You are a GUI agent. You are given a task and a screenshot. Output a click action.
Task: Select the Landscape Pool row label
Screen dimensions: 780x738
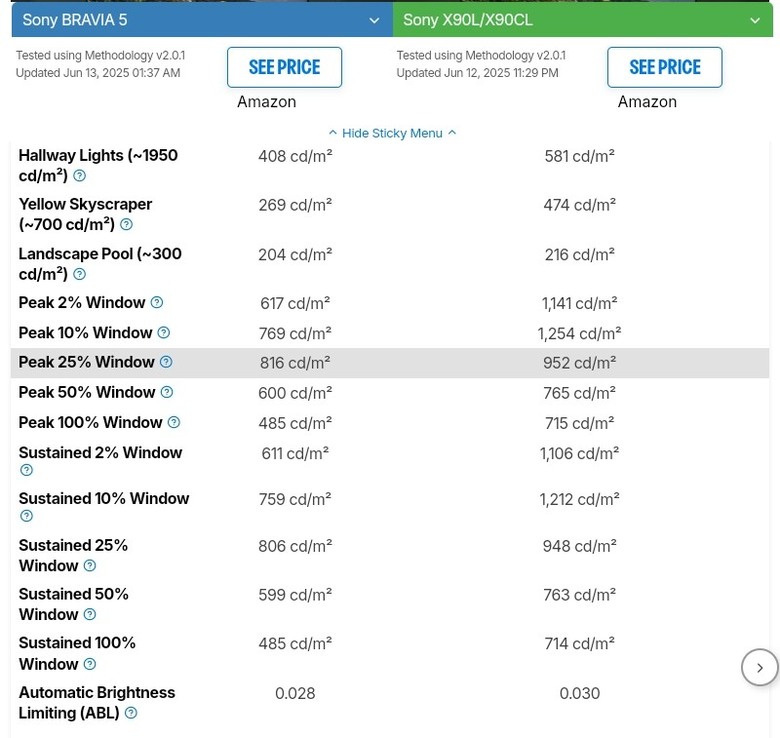(x=100, y=264)
